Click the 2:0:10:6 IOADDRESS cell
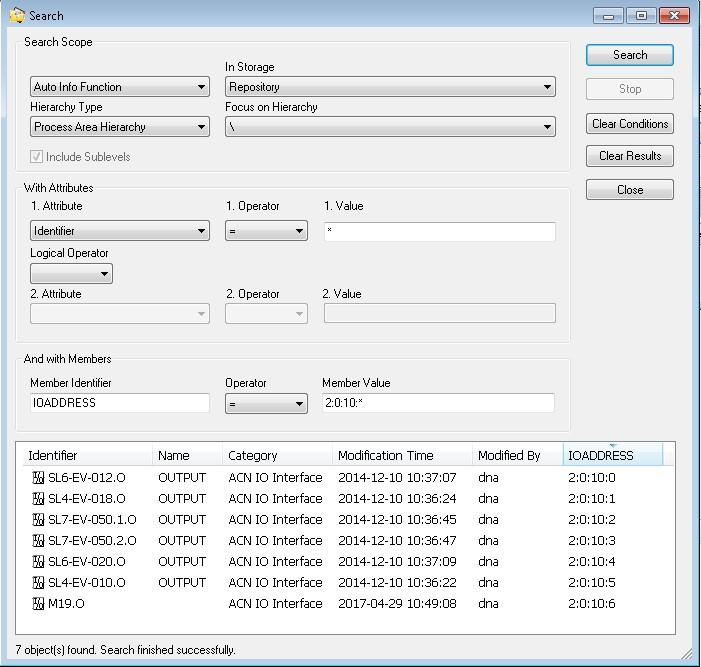This screenshot has width=701, height=667. tap(591, 604)
